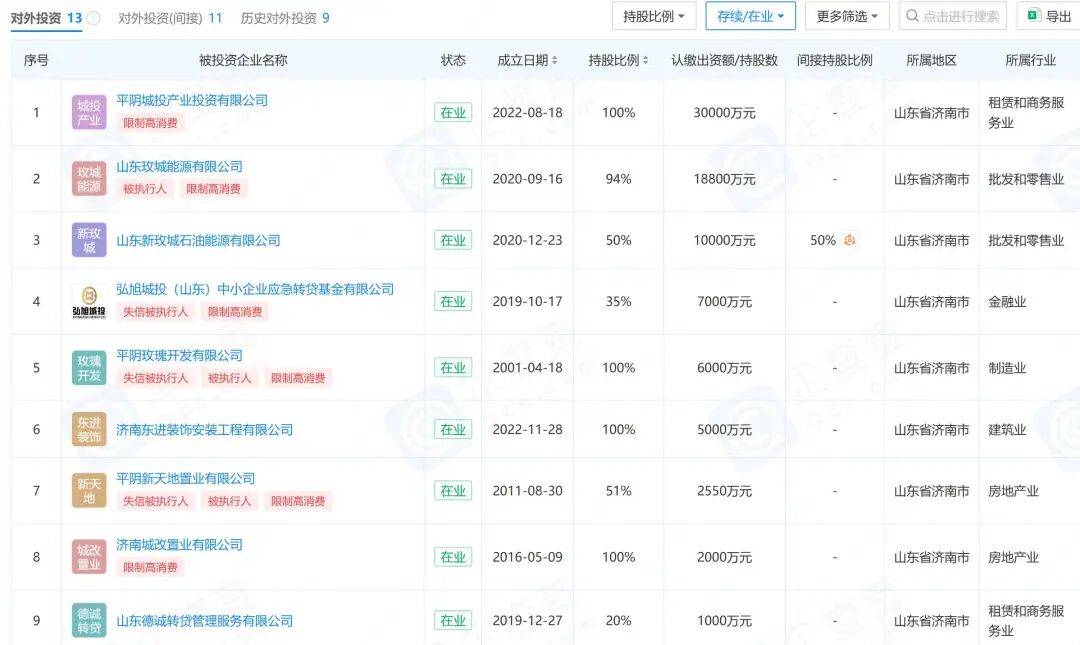This screenshot has height=645, width=1080.
Task: Switch to 对外投资(间接) 11 tab
Action: tap(170, 18)
